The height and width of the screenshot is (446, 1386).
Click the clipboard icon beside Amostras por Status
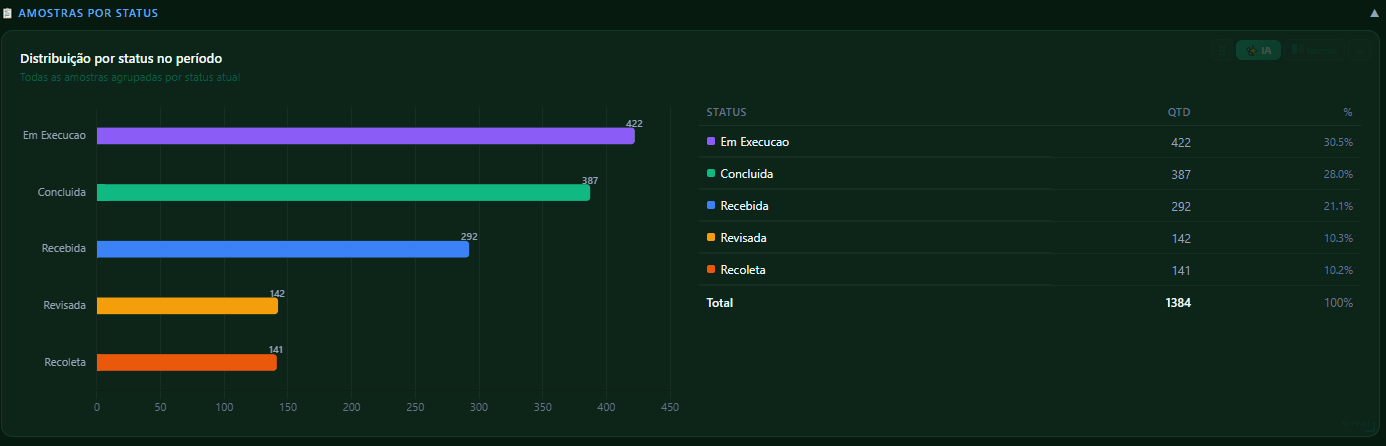point(7,13)
